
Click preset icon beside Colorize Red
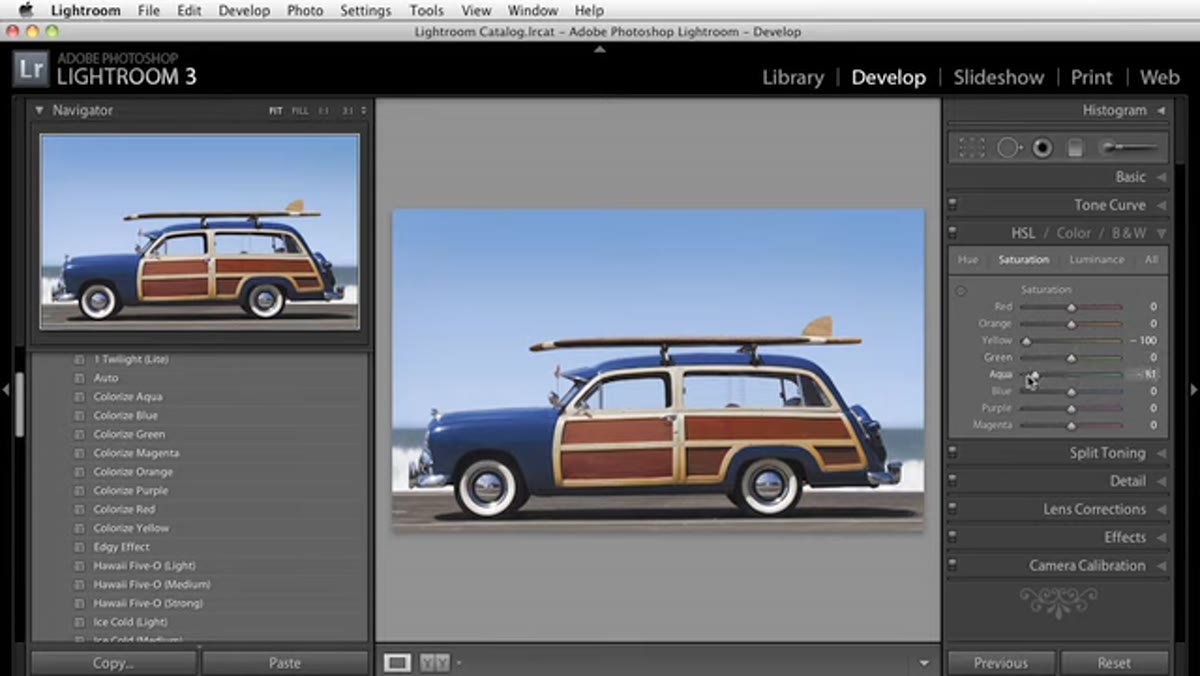[x=80, y=509]
